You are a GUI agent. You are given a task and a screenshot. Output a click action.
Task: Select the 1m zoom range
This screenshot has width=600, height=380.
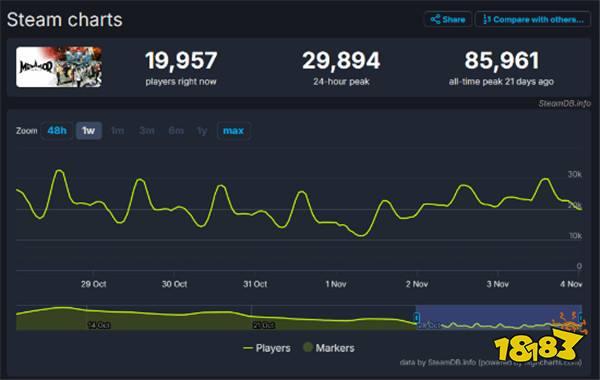tap(117, 131)
